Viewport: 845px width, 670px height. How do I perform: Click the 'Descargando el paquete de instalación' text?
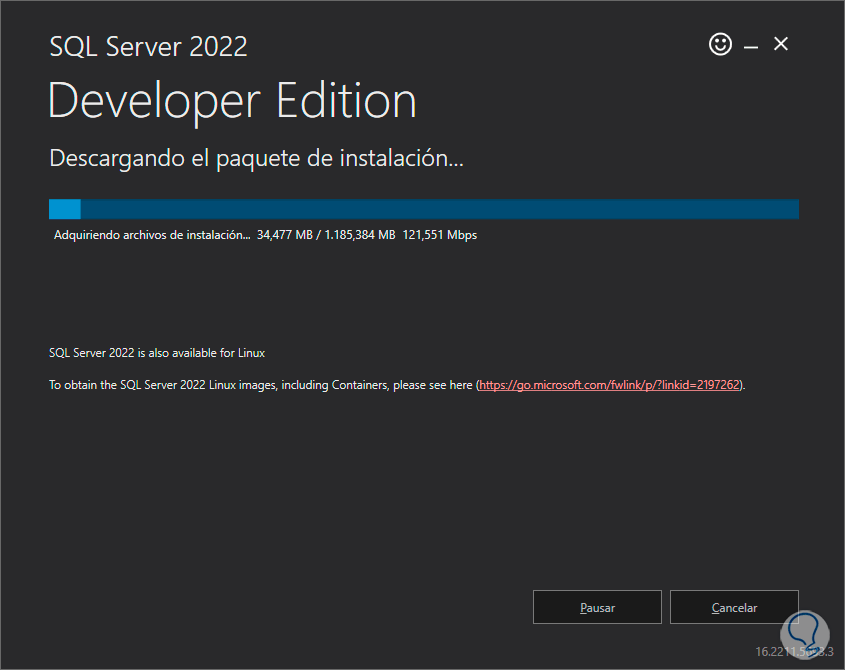point(257,158)
